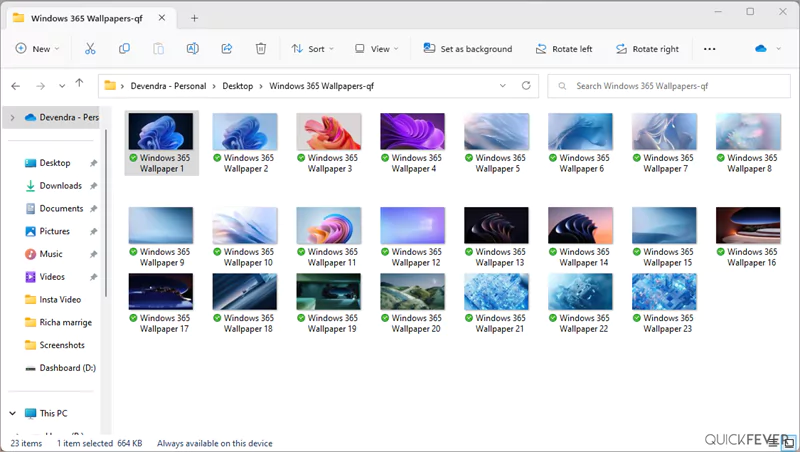The image size is (800, 452).
Task: Click the Forward navigation arrow
Action: [40, 86]
